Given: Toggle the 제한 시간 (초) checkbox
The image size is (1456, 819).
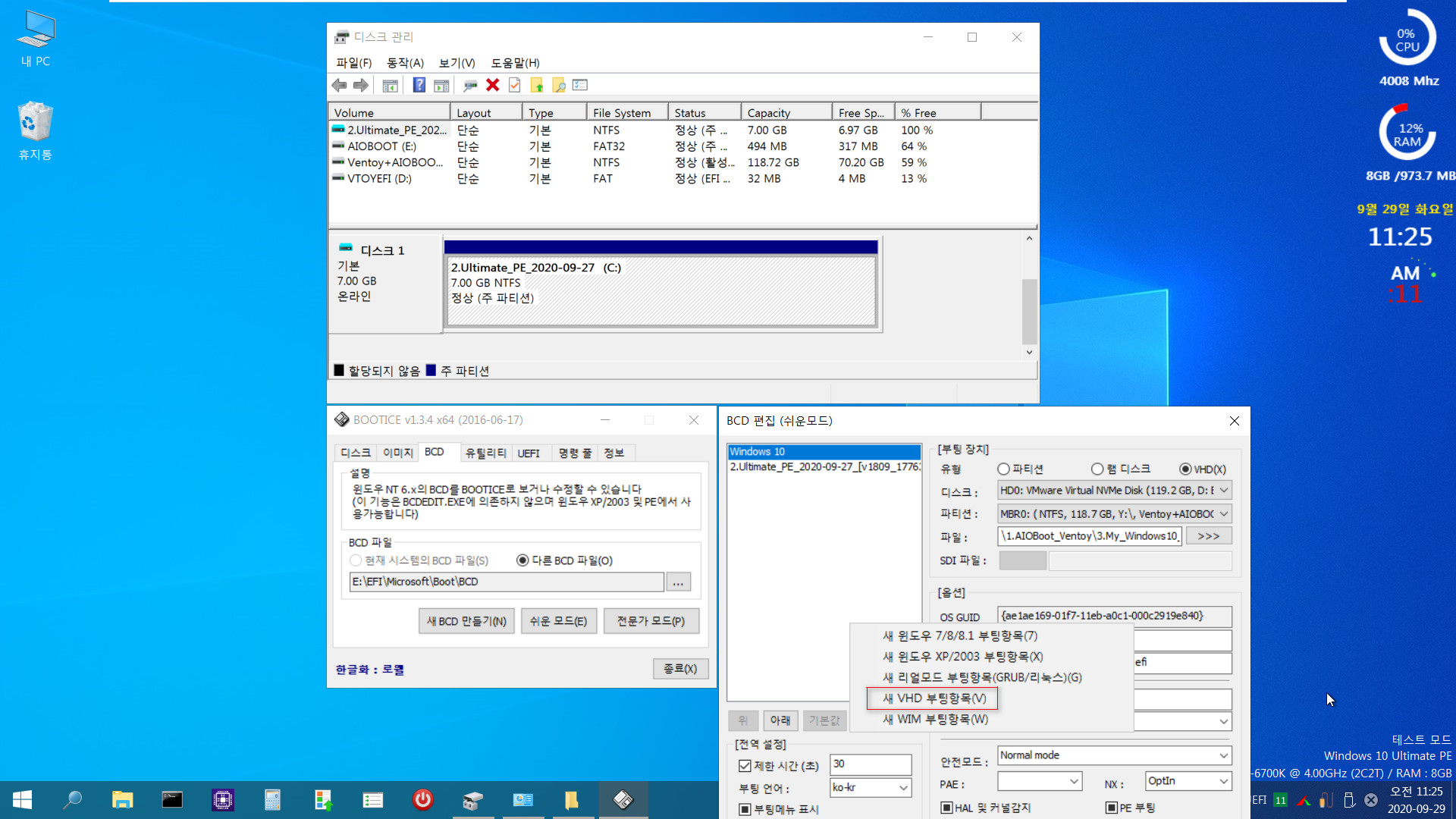Looking at the screenshot, I should (x=745, y=766).
